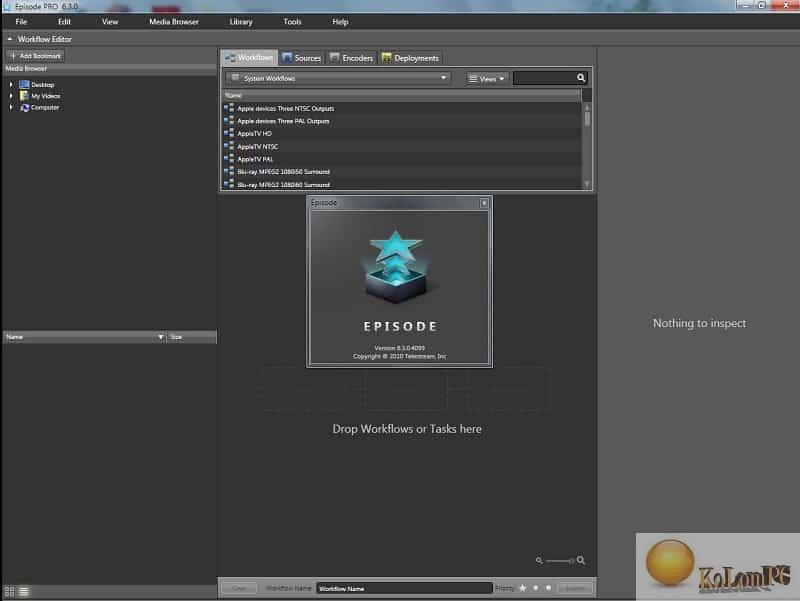Screen dimensions: 800x601
Task: Select the My Videos folder icon
Action: (24, 95)
